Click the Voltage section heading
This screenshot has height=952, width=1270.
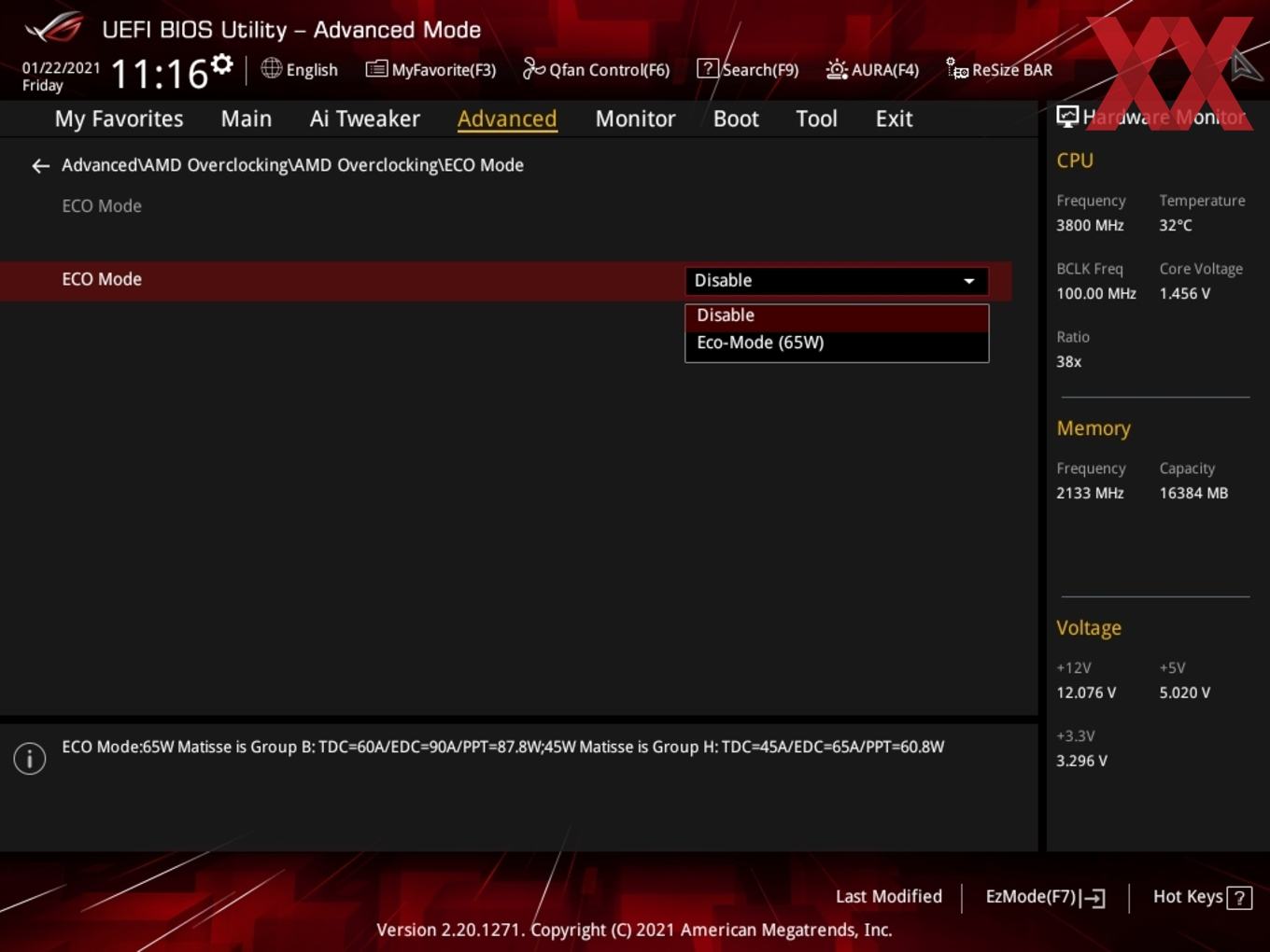click(1089, 628)
